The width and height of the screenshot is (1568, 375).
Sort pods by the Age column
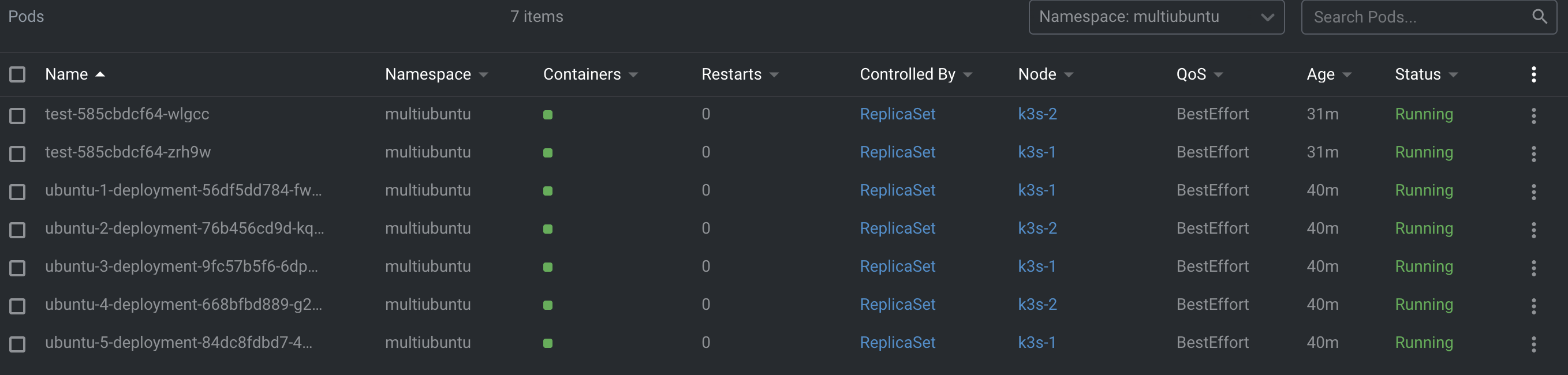tap(1326, 74)
